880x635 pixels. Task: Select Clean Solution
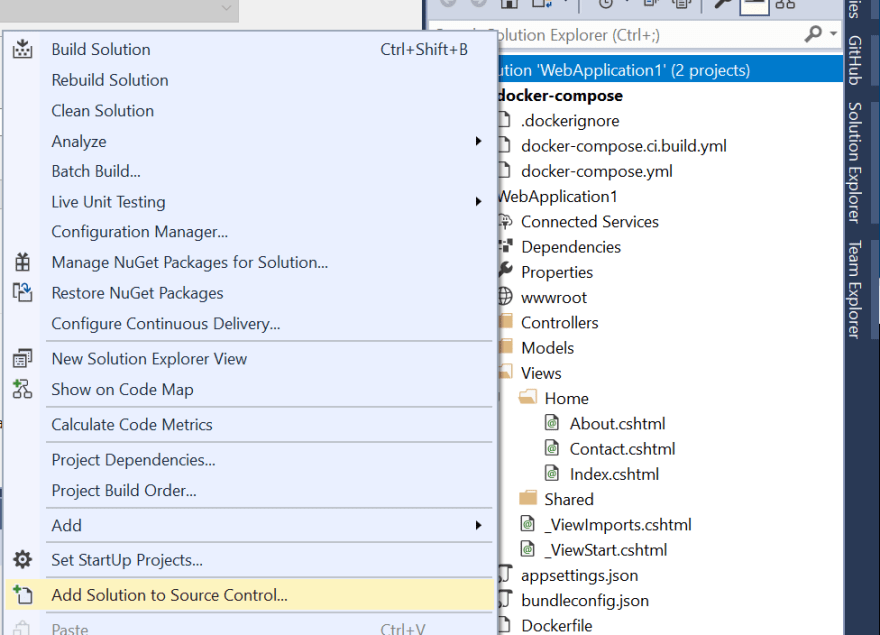click(249, 111)
